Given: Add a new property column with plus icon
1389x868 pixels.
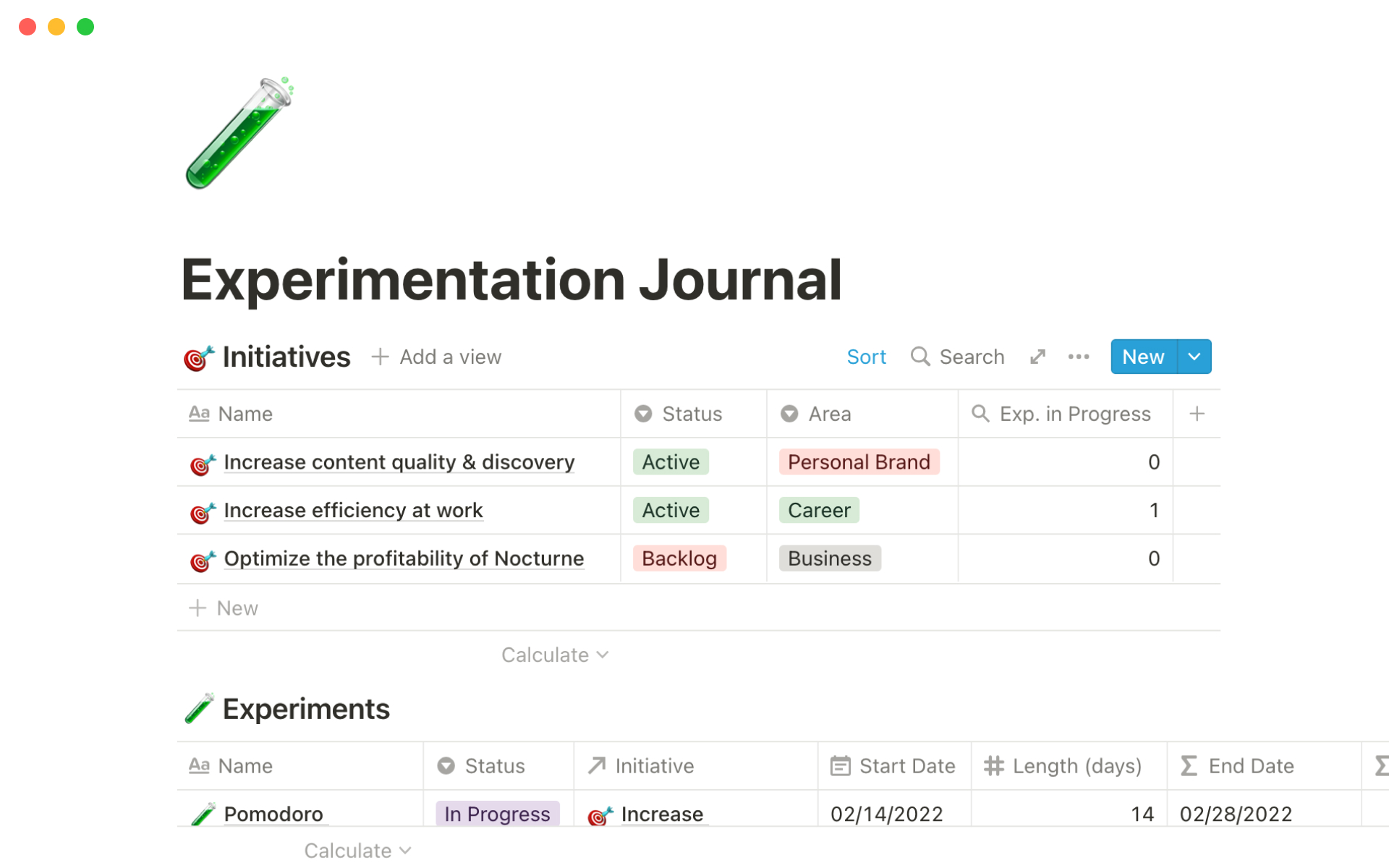Looking at the screenshot, I should [1197, 414].
